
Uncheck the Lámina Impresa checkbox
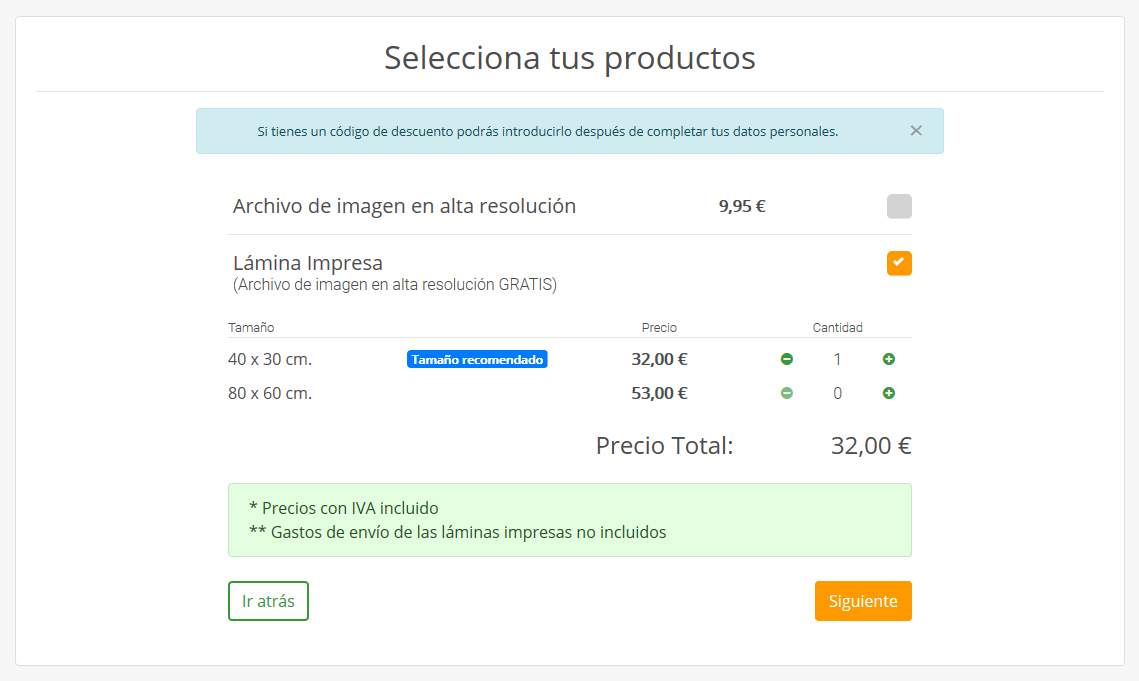coord(899,264)
